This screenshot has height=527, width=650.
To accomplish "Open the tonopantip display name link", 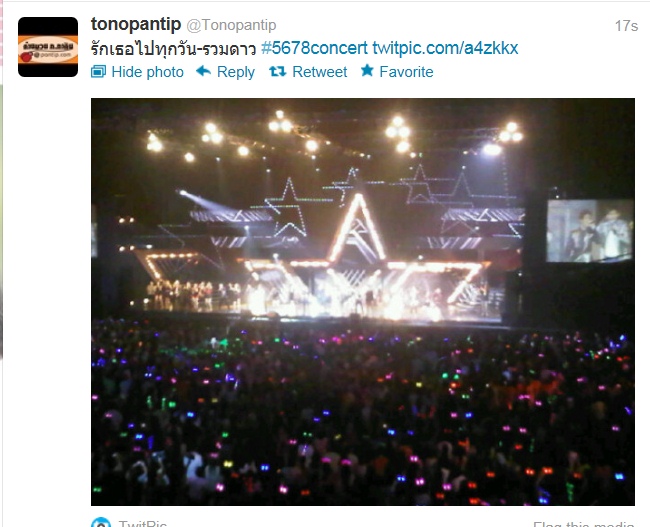I will click(136, 24).
